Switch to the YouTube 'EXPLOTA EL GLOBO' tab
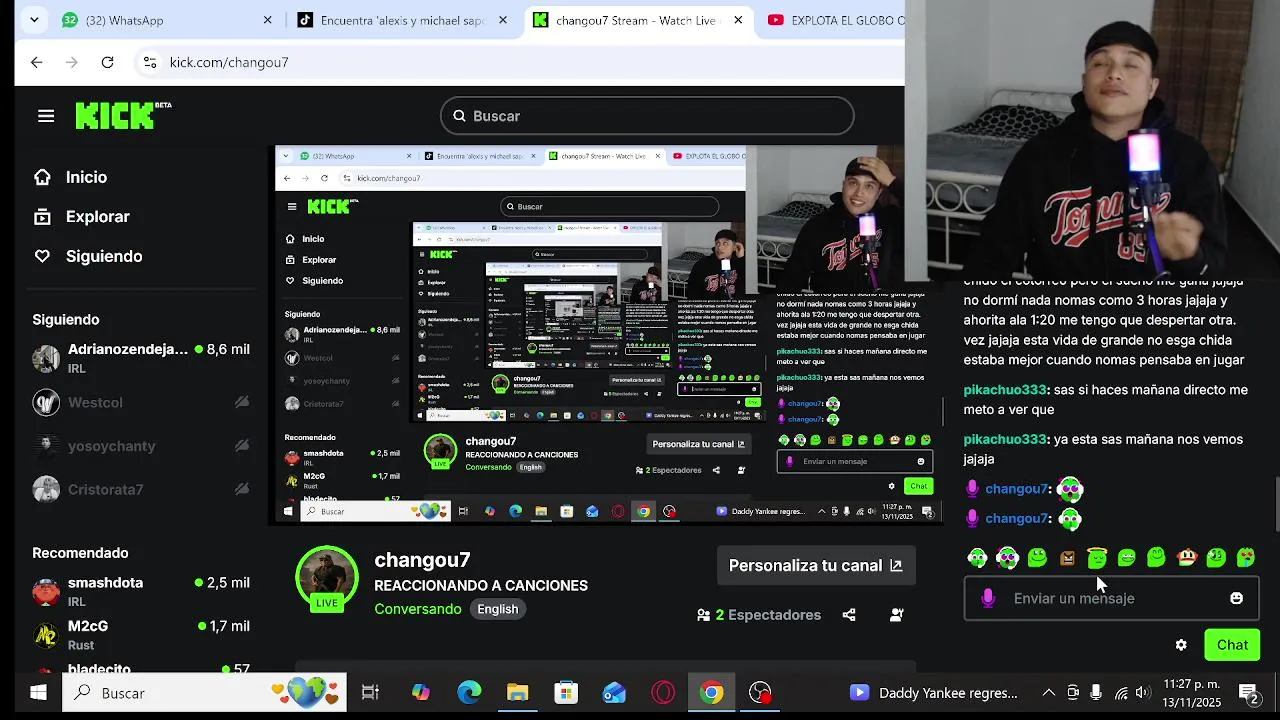Screen dimensions: 1280x720 pyautogui.click(x=835, y=20)
